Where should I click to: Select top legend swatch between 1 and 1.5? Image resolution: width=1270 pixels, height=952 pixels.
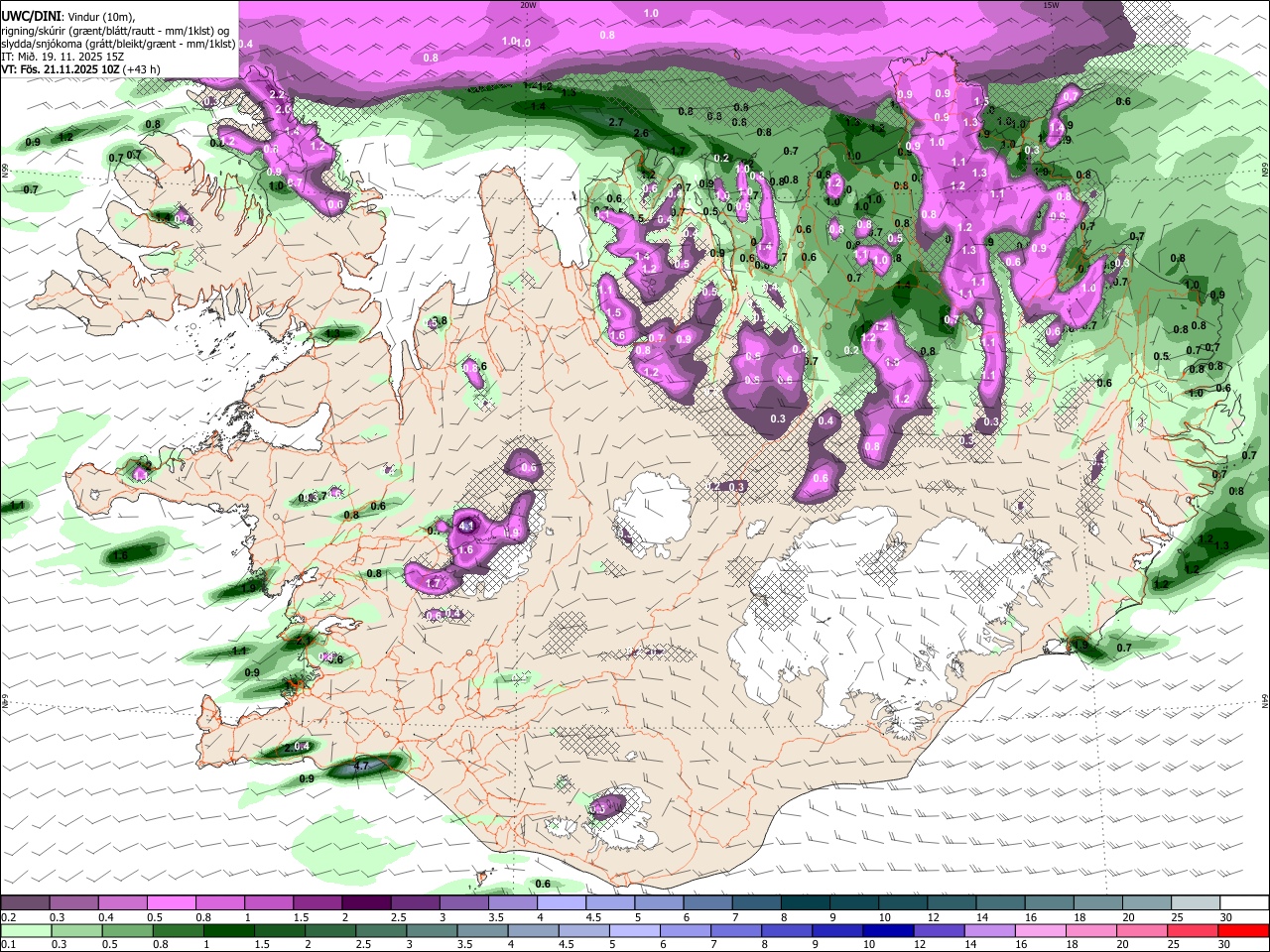(268, 903)
